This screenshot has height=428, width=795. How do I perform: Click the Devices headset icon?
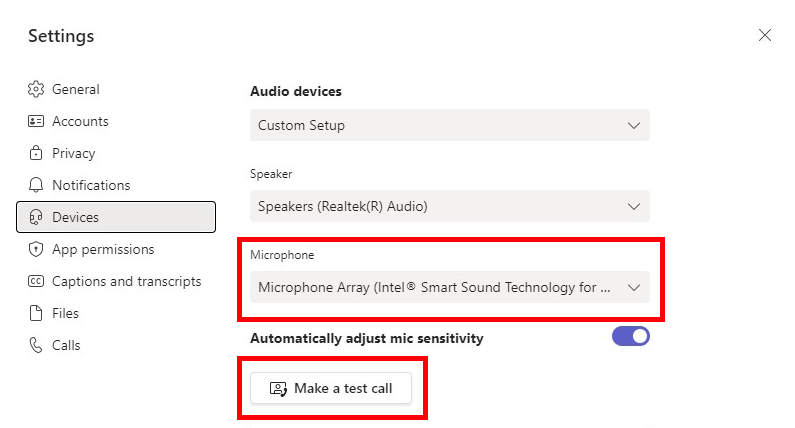pos(36,217)
